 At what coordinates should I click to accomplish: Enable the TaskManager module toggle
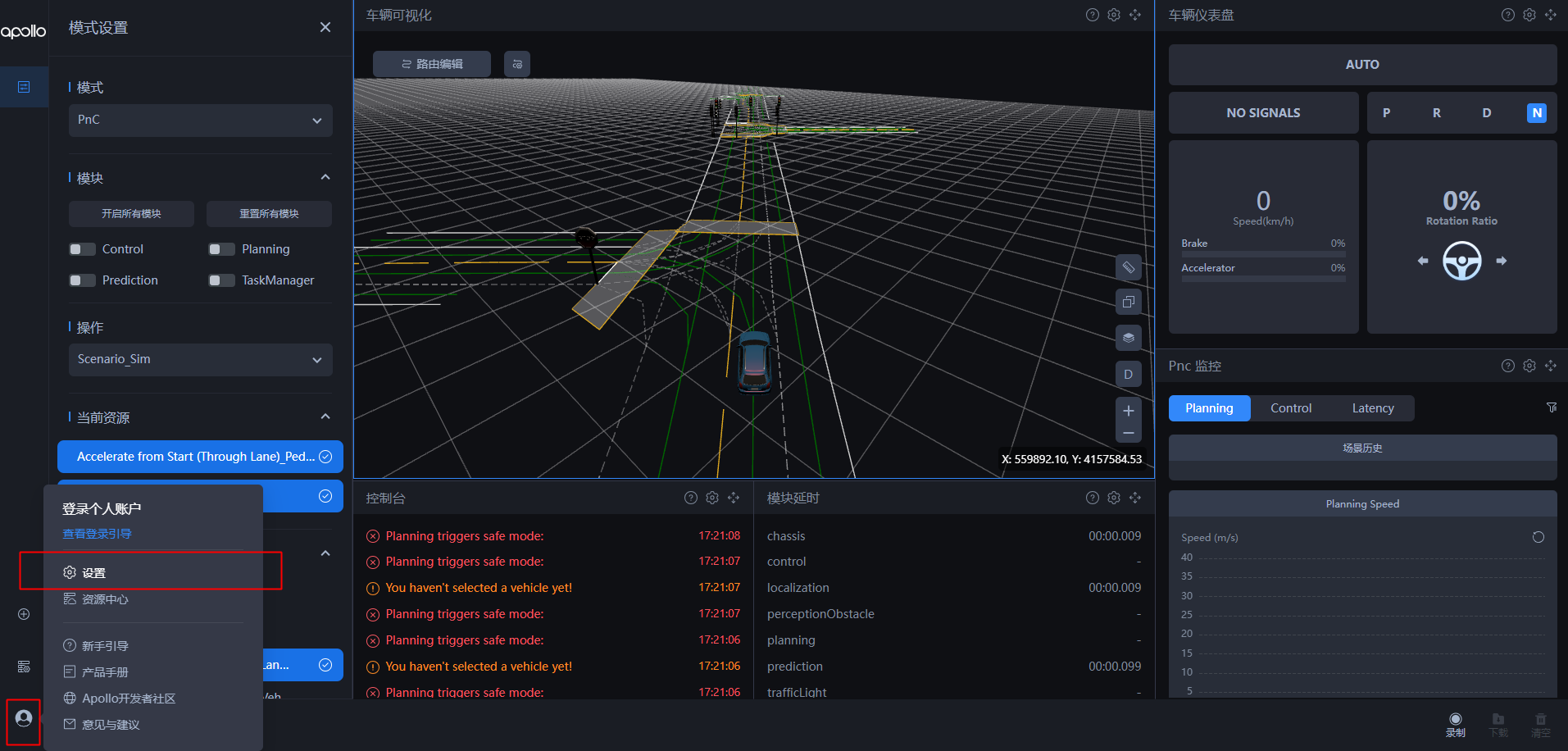(220, 280)
